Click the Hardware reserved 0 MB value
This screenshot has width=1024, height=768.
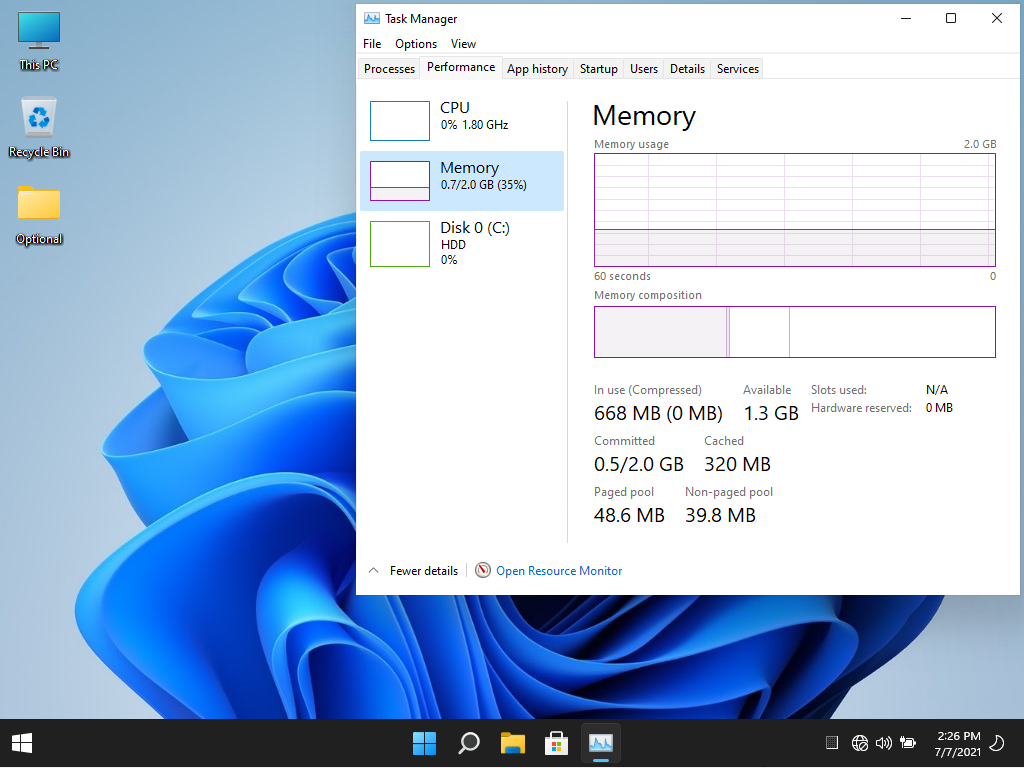939,408
